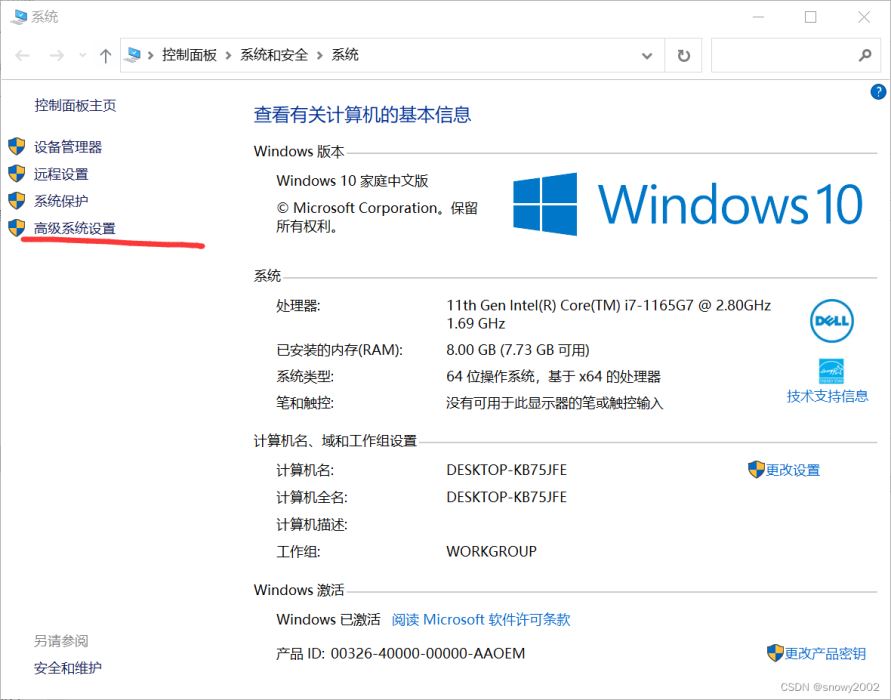
Task: Expand chevron after 系统和安全 breadcrumb
Action: pos(319,55)
